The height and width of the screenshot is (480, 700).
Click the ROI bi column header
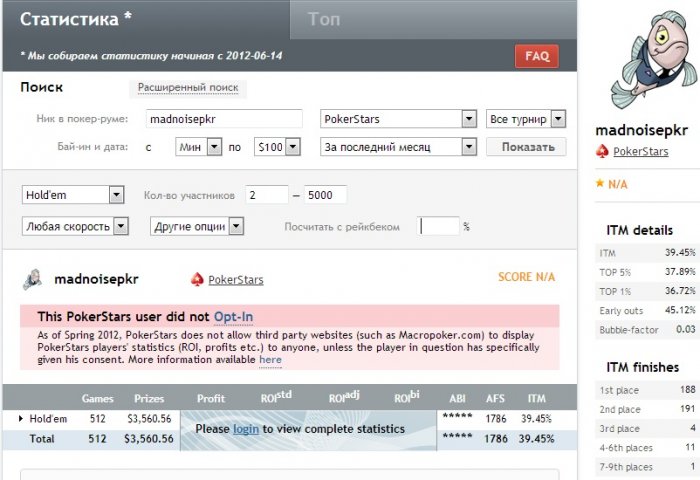[x=407, y=397]
